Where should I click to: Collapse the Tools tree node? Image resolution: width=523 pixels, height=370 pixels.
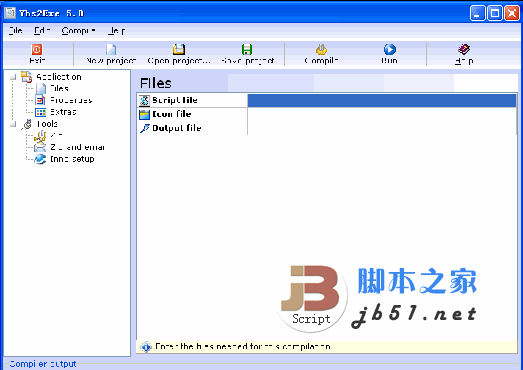13,124
